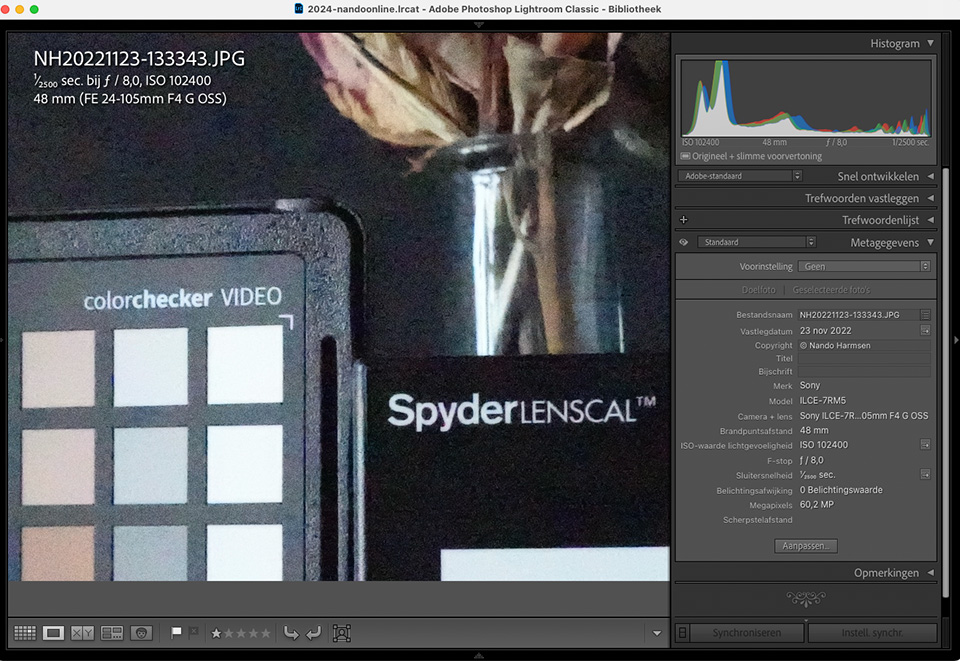Viewport: 960px width, 661px height.
Task: Switch to Grid view in the toolbar
Action: (x=24, y=633)
